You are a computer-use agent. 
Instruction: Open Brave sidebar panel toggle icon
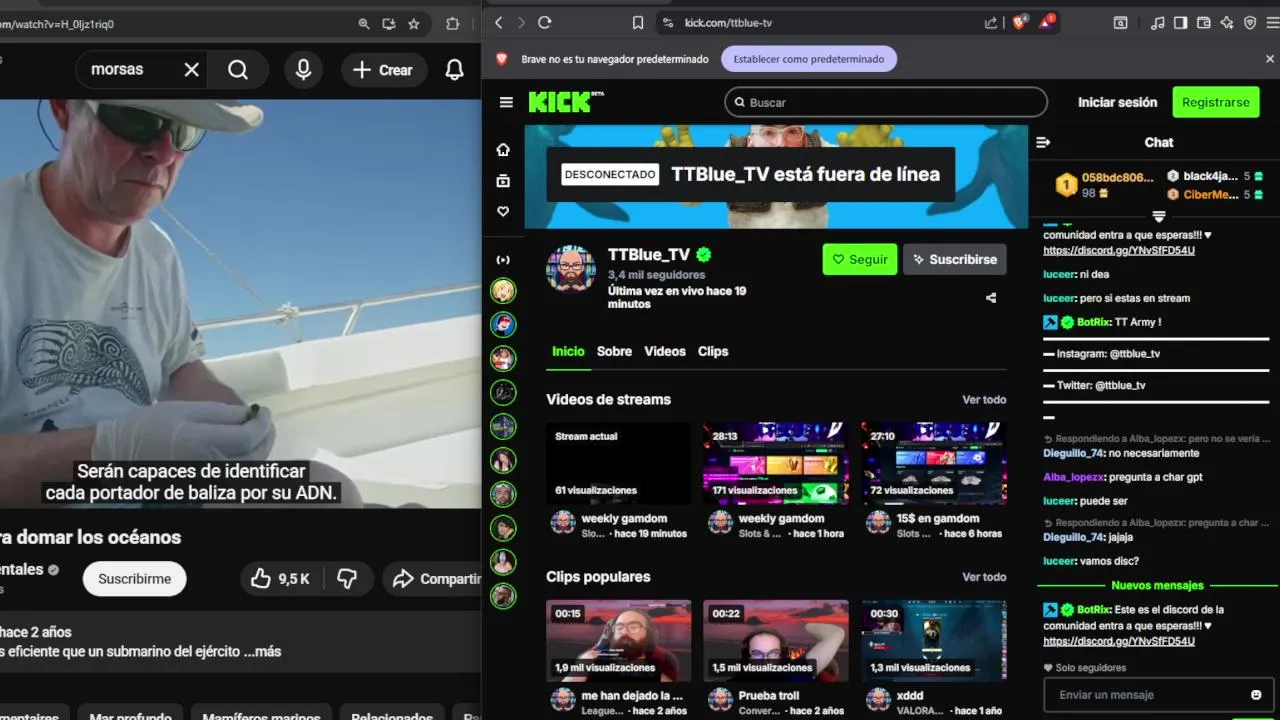[1180, 22]
